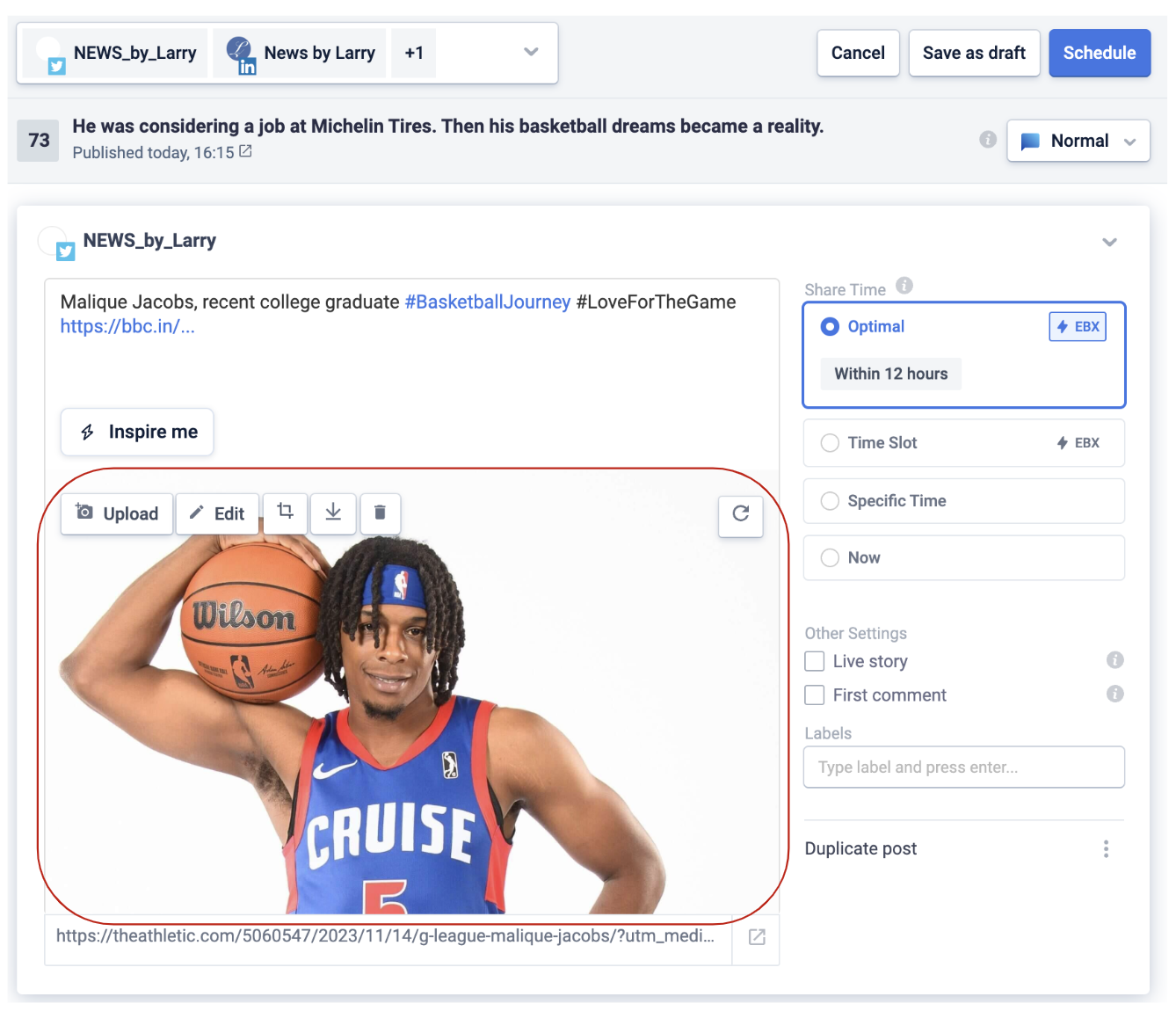
Task: Click info icon beside Live story
Action: (1114, 660)
